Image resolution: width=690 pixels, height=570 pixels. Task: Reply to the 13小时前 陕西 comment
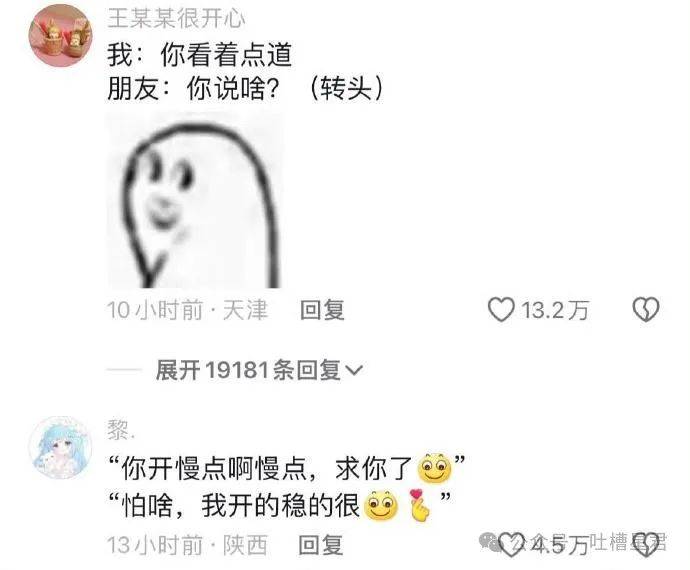tap(321, 545)
